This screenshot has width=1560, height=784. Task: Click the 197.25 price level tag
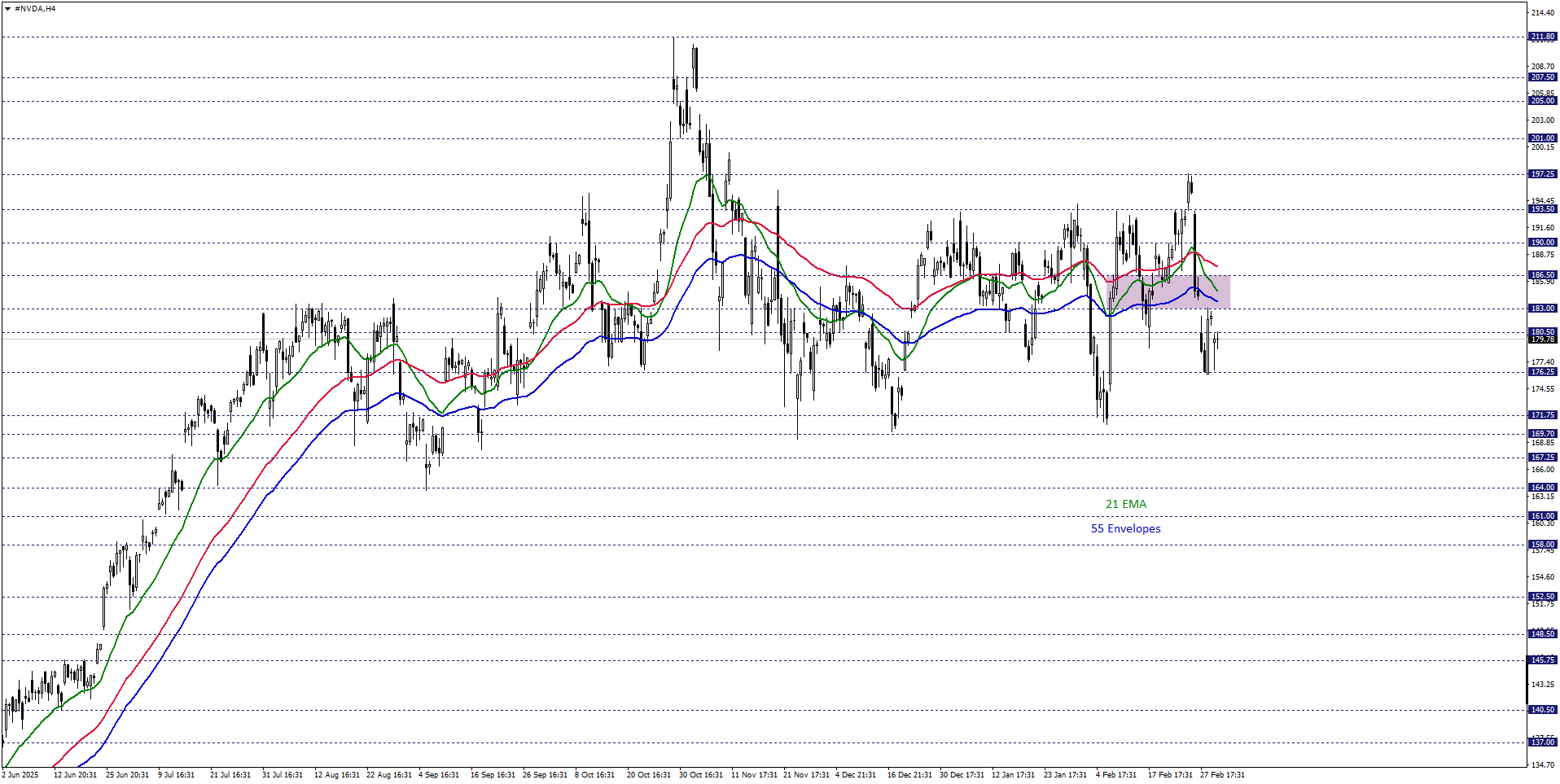coord(1542,174)
